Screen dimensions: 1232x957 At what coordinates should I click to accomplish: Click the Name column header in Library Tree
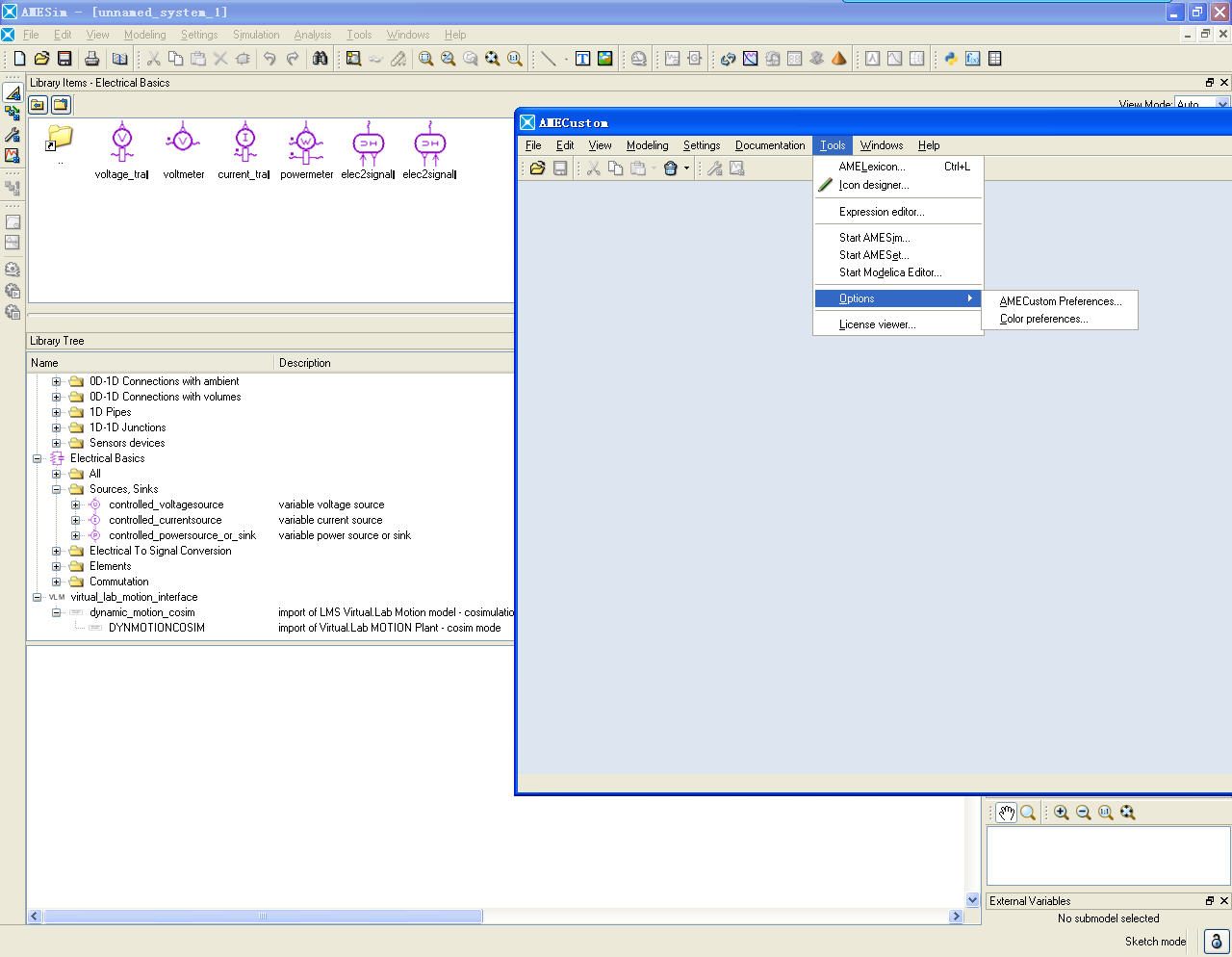pos(150,363)
